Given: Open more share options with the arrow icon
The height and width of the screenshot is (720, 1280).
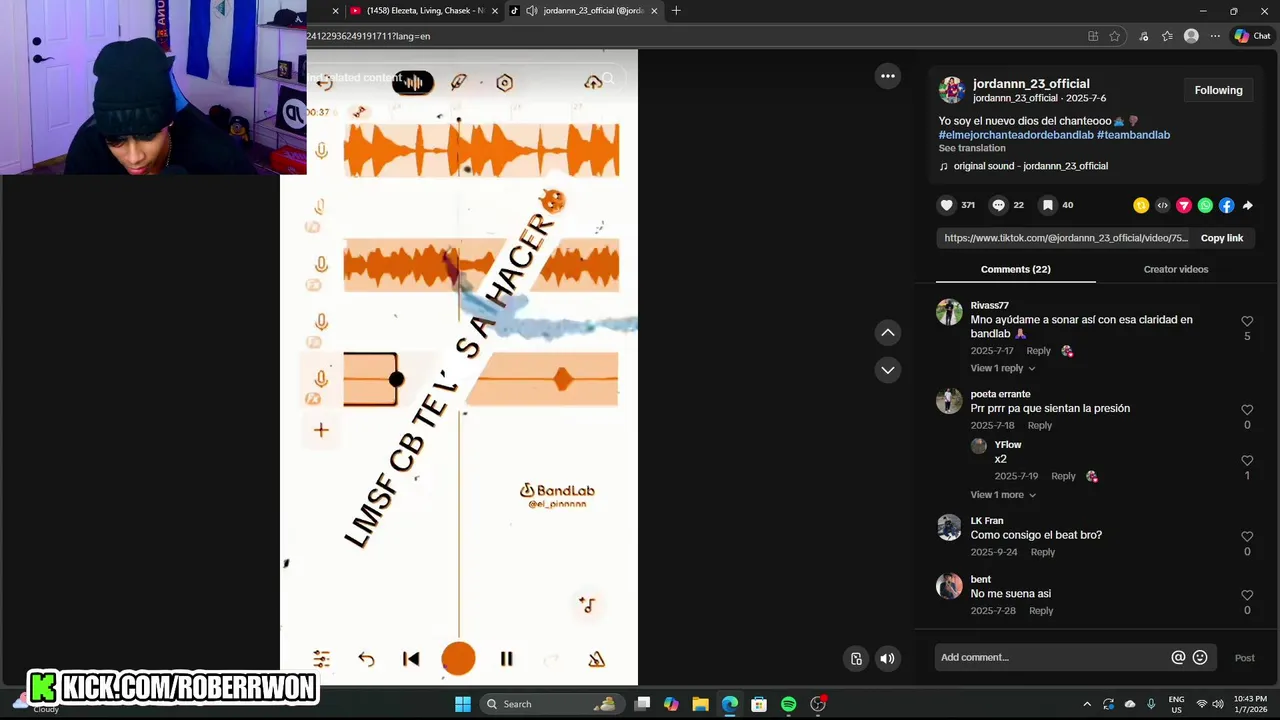Looking at the screenshot, I should tap(1247, 205).
